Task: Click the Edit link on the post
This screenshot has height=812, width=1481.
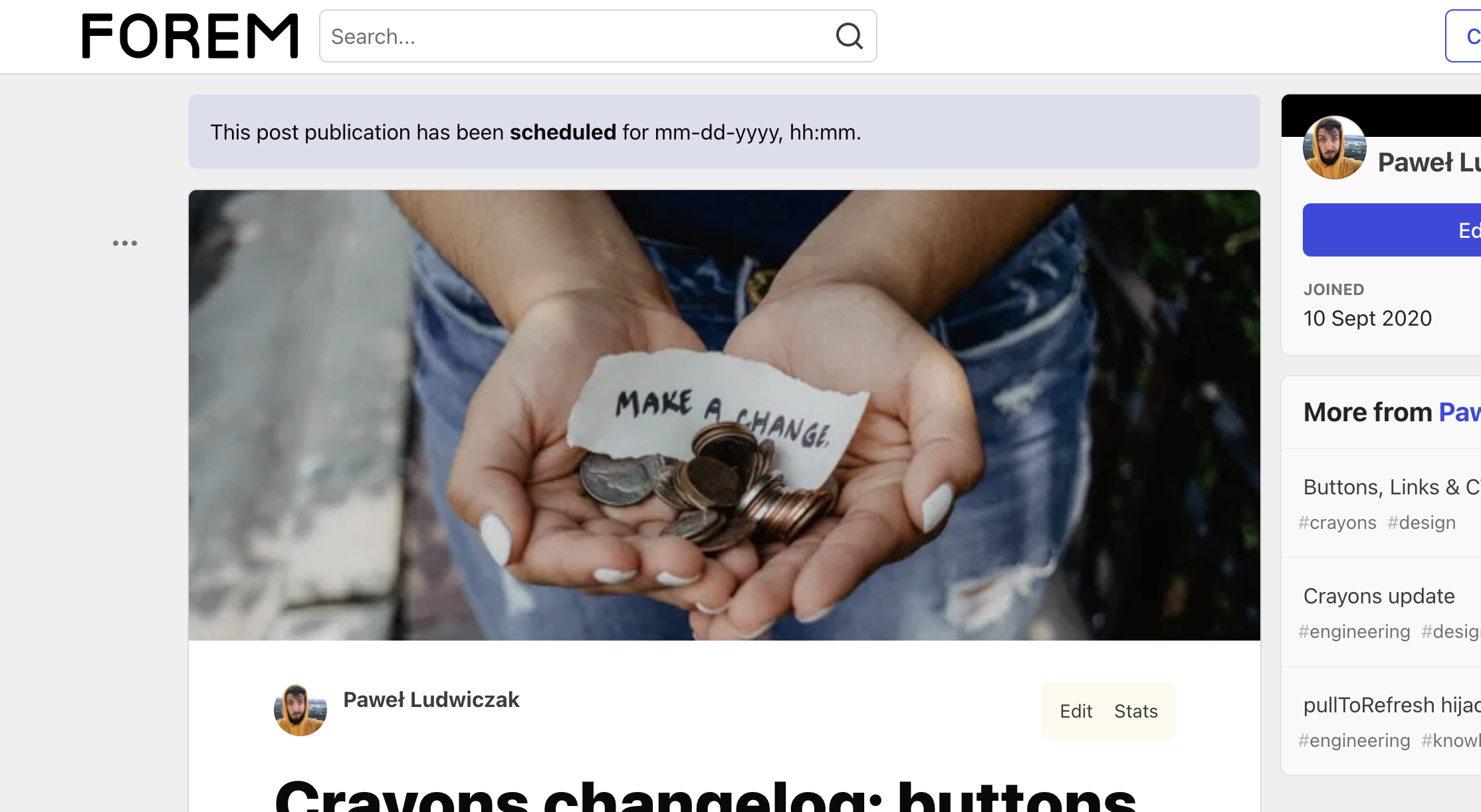Action: pos(1076,711)
